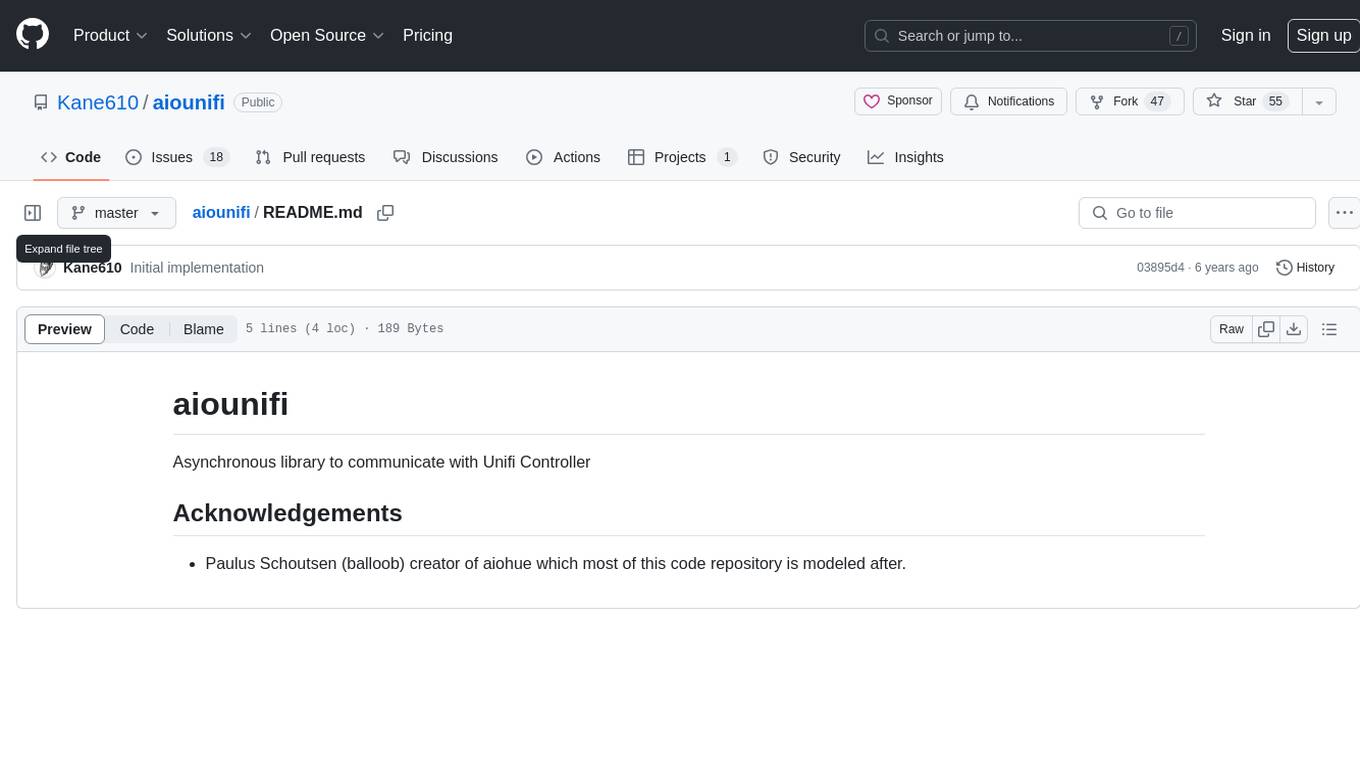Click the Paulus Schoutsen acknowledgement line

555,563
